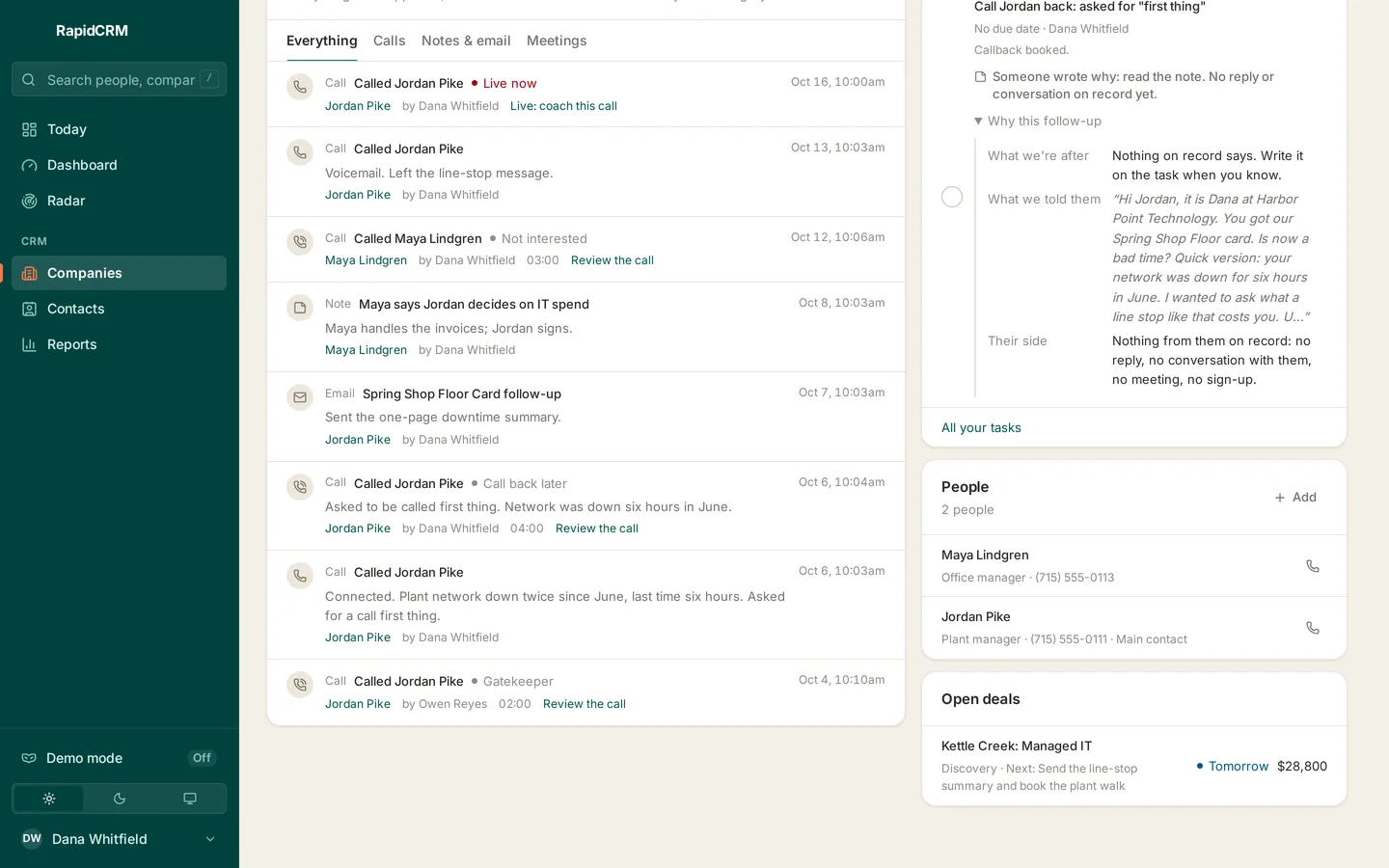1389x868 pixels.
Task: Click the note icon on Maya says Jordan decides entry
Action: 300,308
